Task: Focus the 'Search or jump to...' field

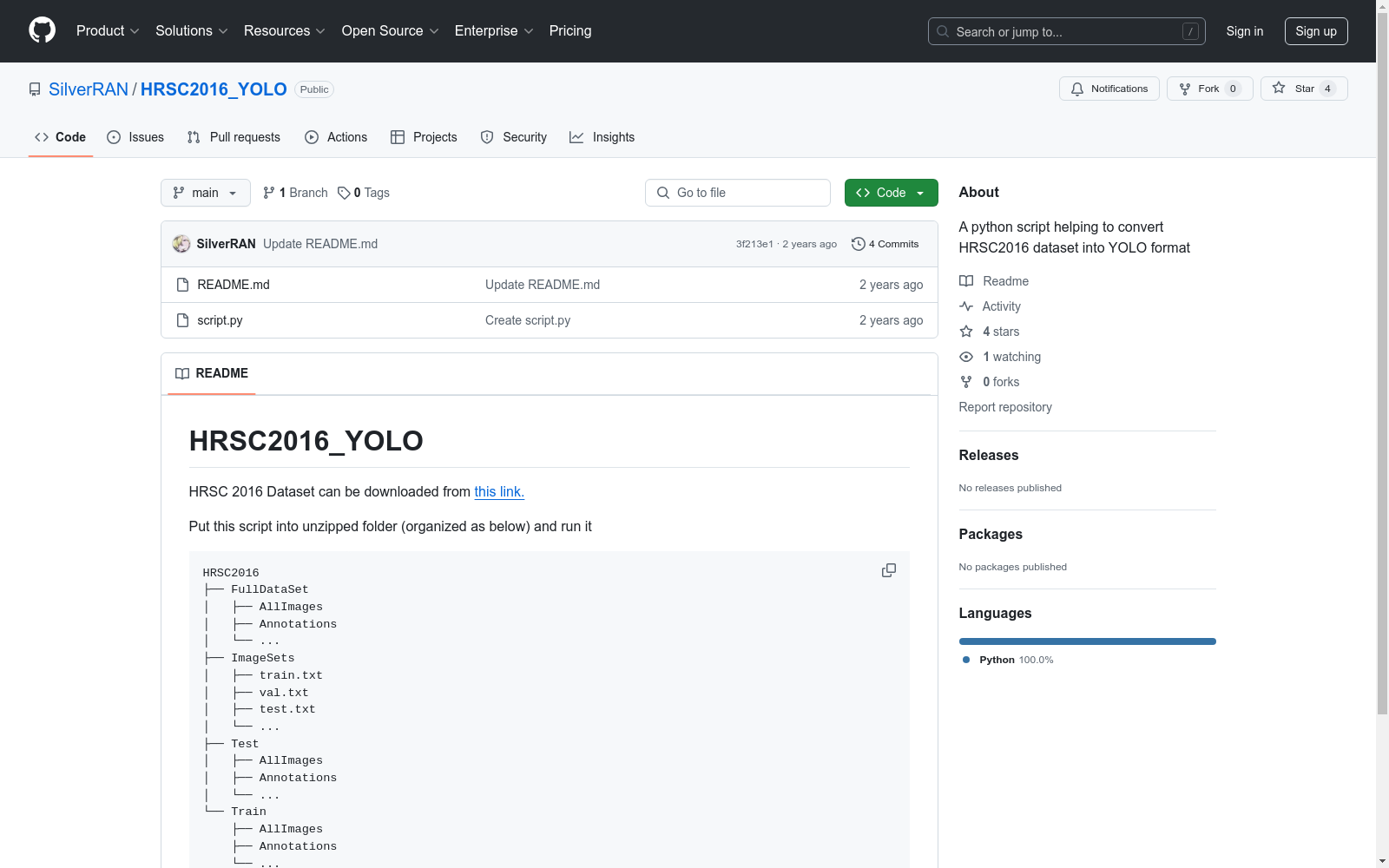Action: [1067, 31]
